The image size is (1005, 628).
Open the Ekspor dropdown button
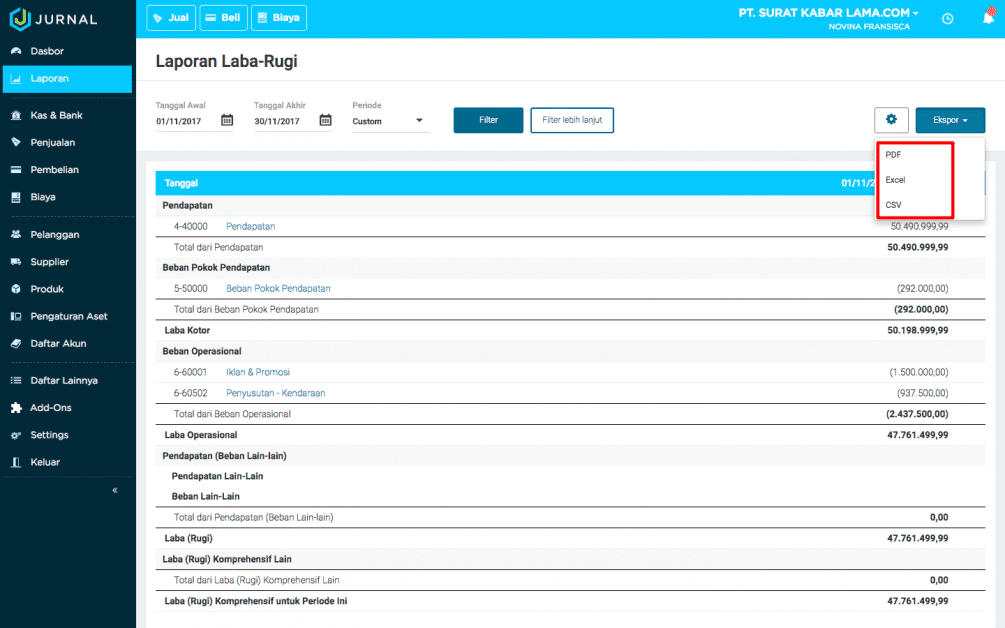click(949, 120)
